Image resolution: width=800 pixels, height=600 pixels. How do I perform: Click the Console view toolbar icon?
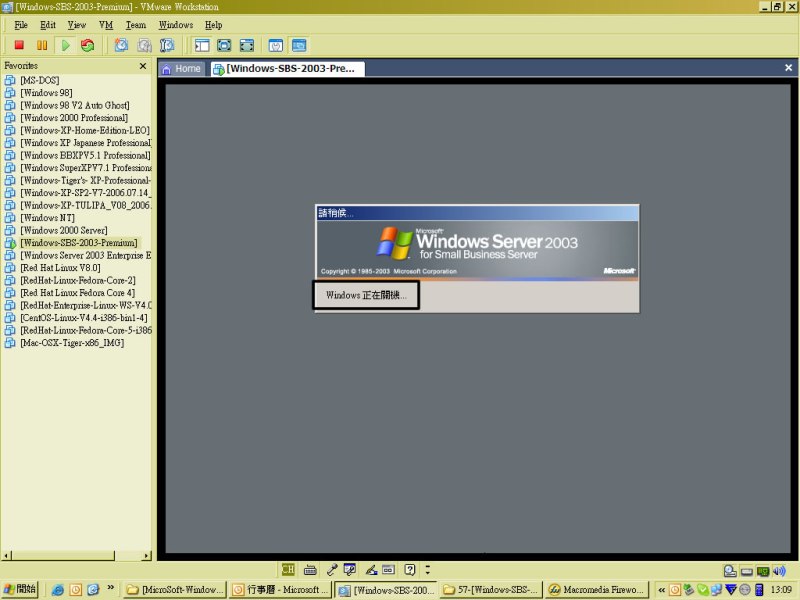pos(299,45)
